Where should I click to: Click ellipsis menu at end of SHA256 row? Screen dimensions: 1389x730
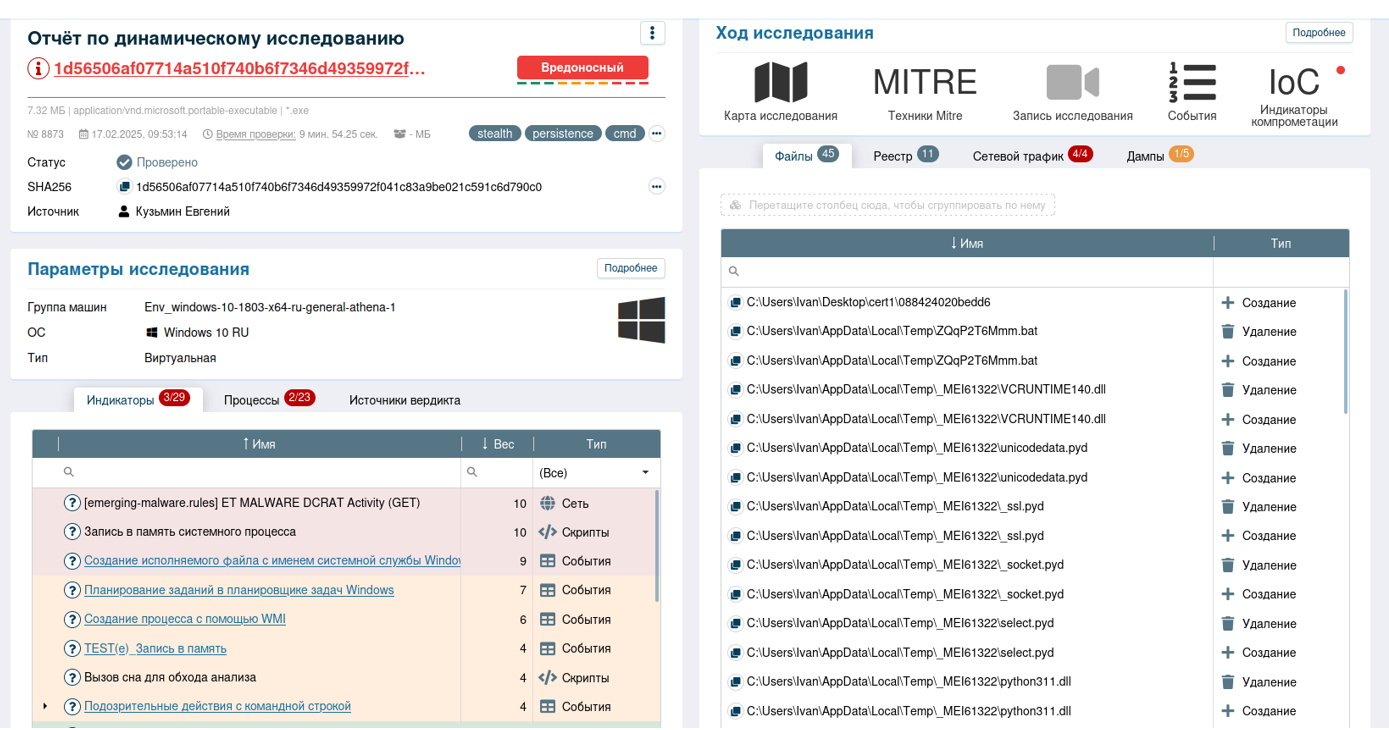[657, 187]
